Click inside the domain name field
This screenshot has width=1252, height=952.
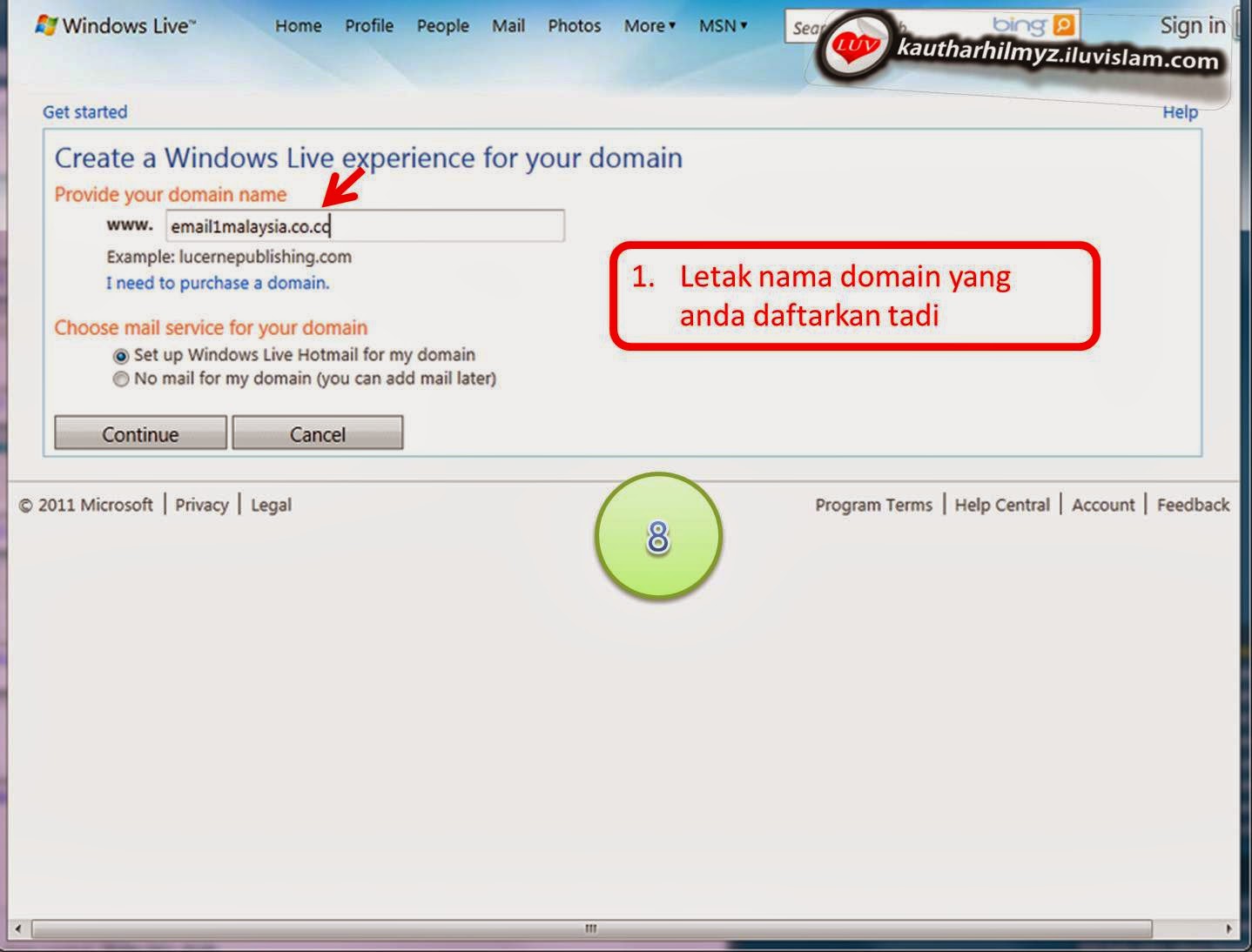click(366, 226)
